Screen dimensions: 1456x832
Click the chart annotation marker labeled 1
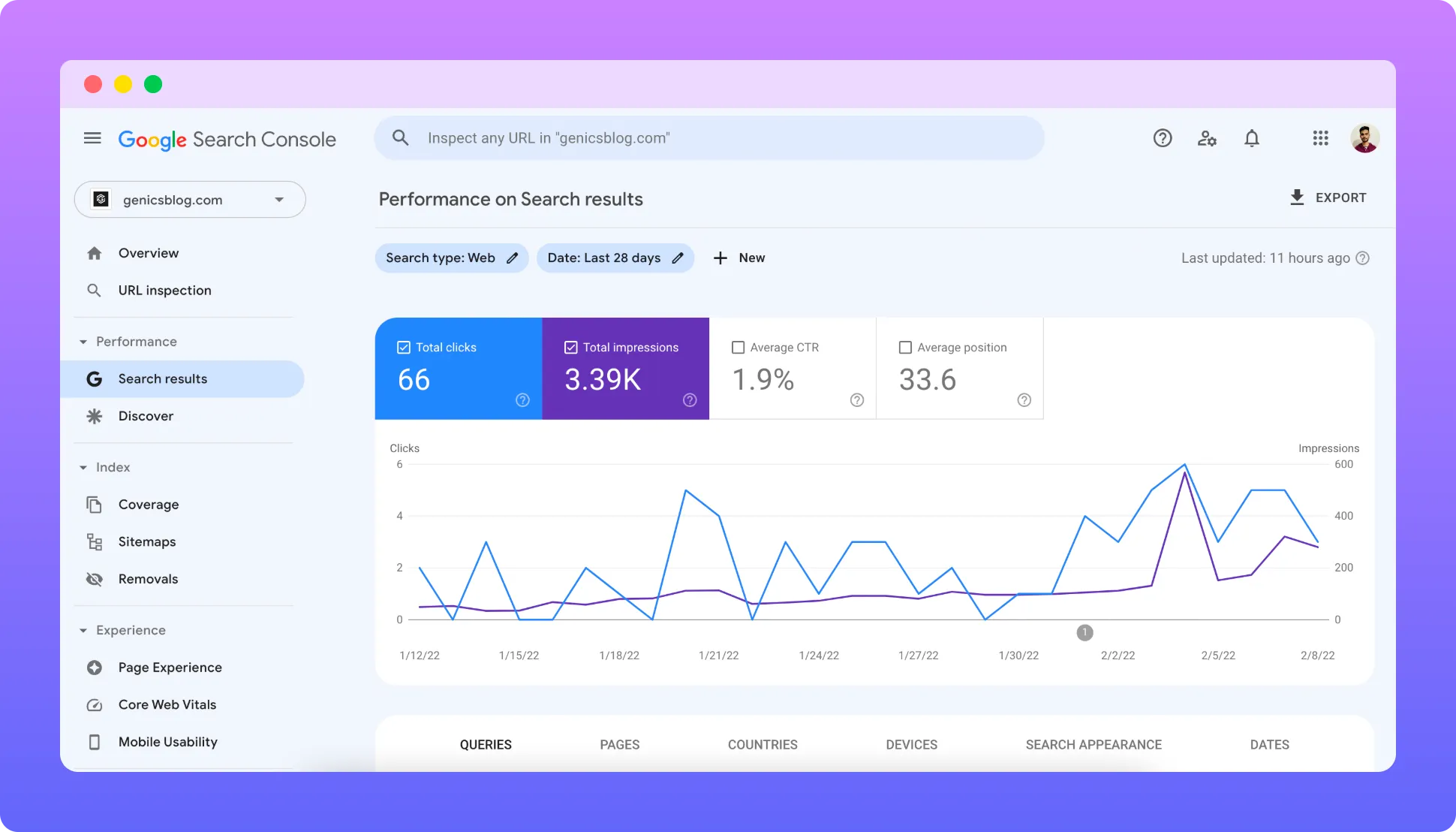1084,633
